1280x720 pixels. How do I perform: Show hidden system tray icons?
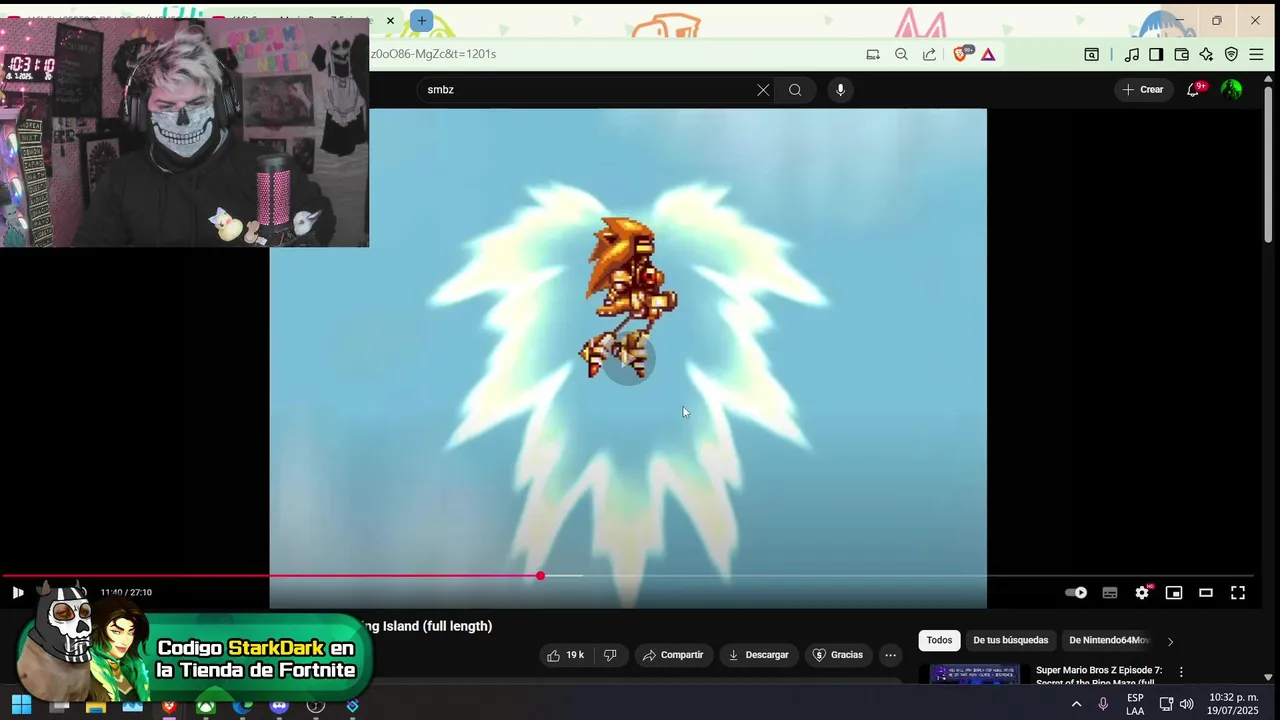click(x=1076, y=704)
